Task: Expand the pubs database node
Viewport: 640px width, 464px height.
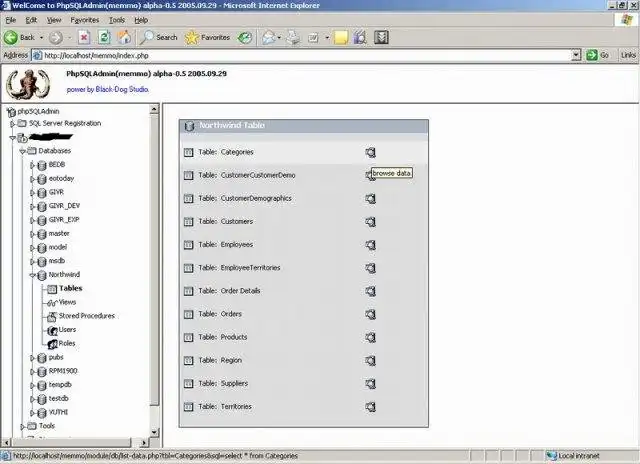Action: coord(32,358)
